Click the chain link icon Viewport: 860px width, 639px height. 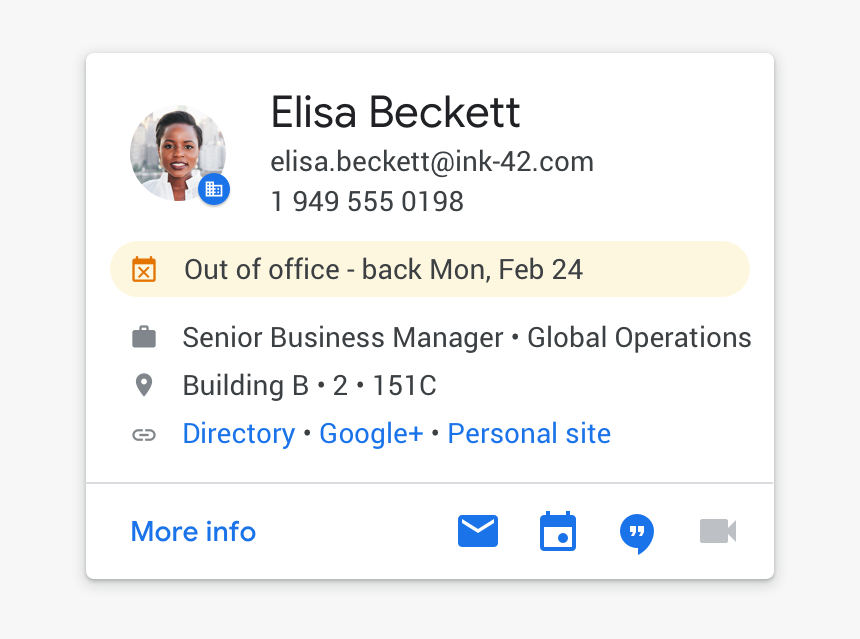[x=144, y=434]
